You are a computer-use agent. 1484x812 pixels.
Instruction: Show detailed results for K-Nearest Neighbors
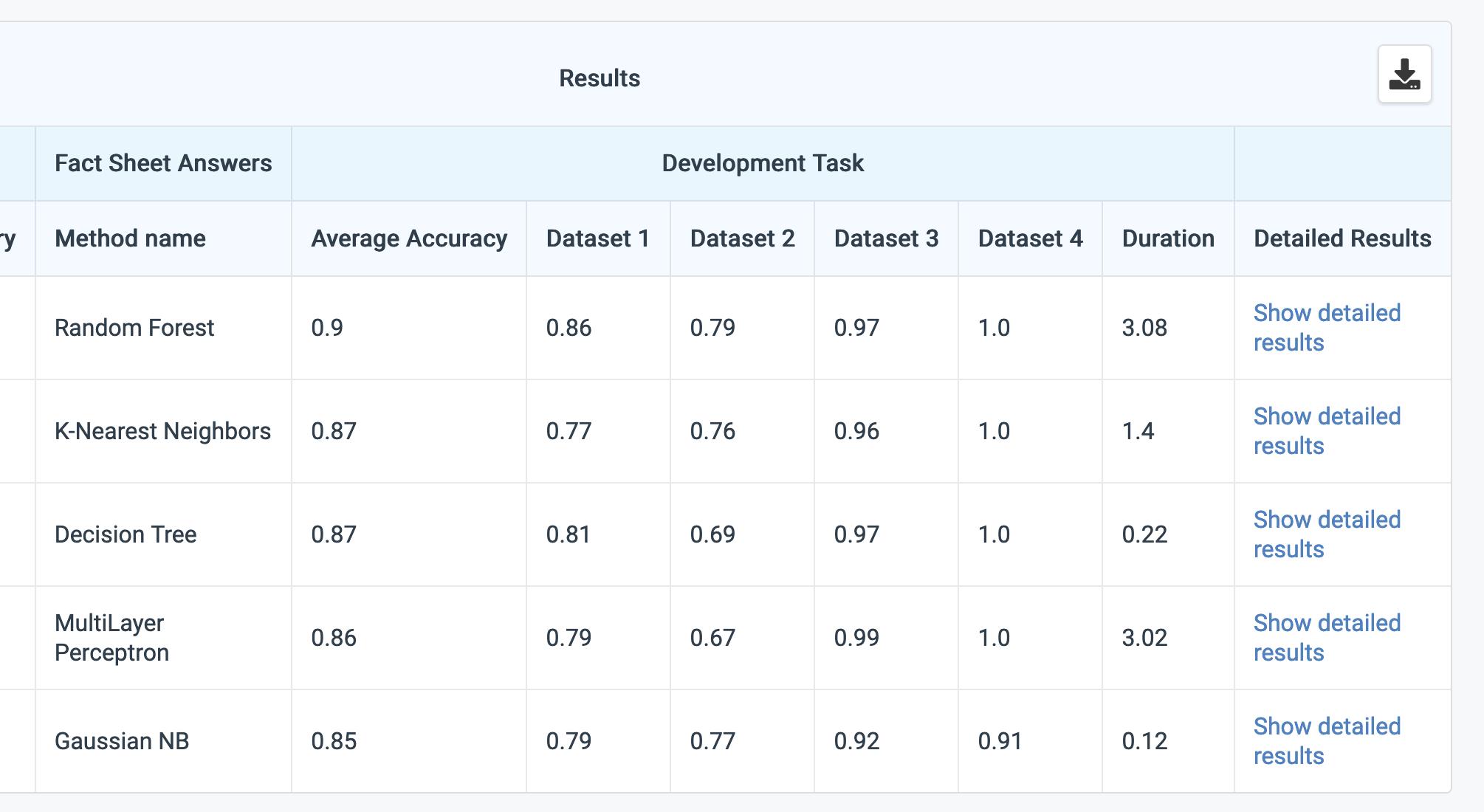coord(1326,431)
